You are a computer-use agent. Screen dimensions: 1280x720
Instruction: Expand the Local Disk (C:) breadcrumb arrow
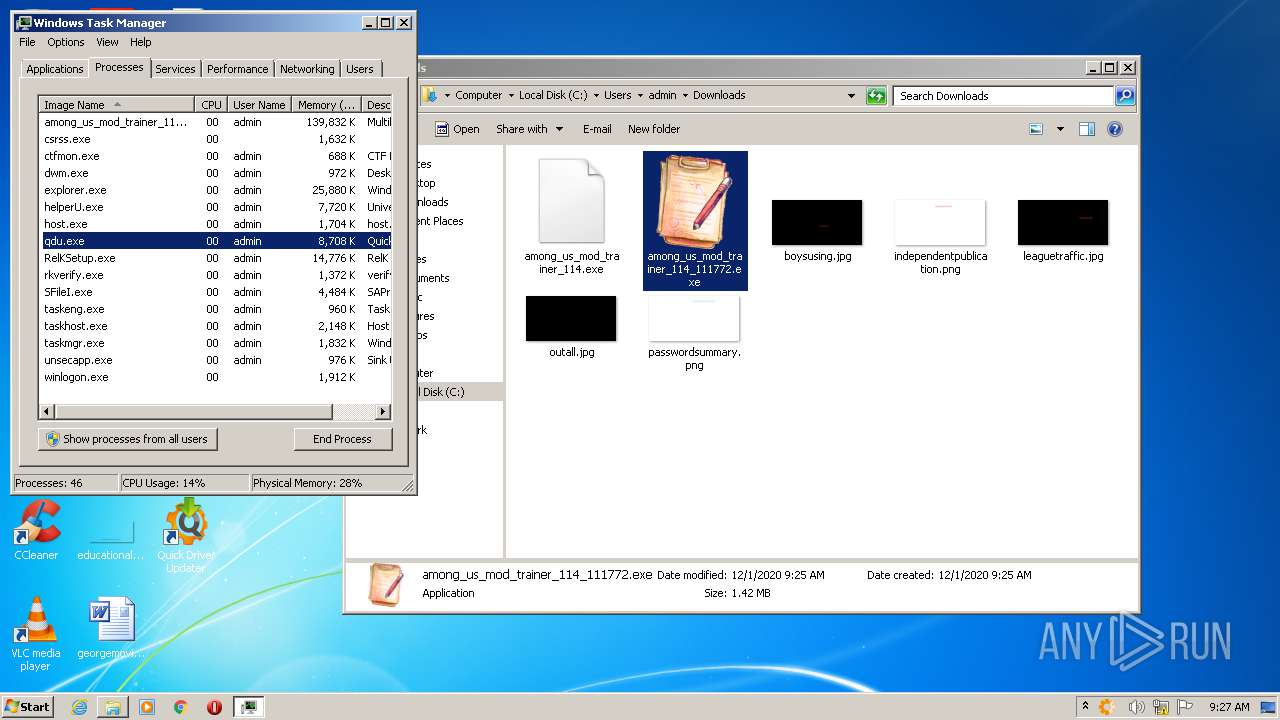596,96
